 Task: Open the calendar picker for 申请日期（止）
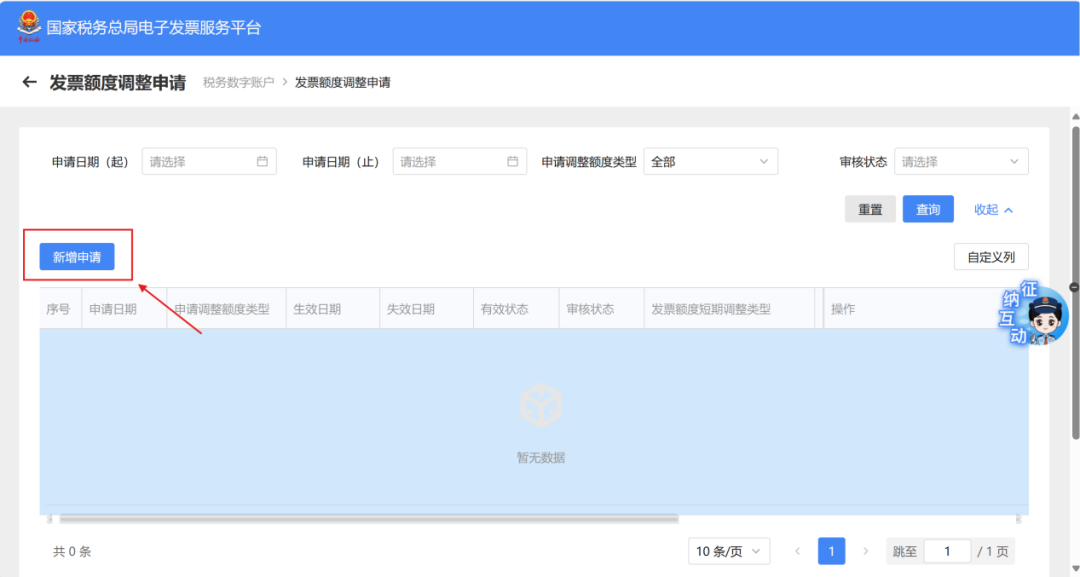point(513,161)
